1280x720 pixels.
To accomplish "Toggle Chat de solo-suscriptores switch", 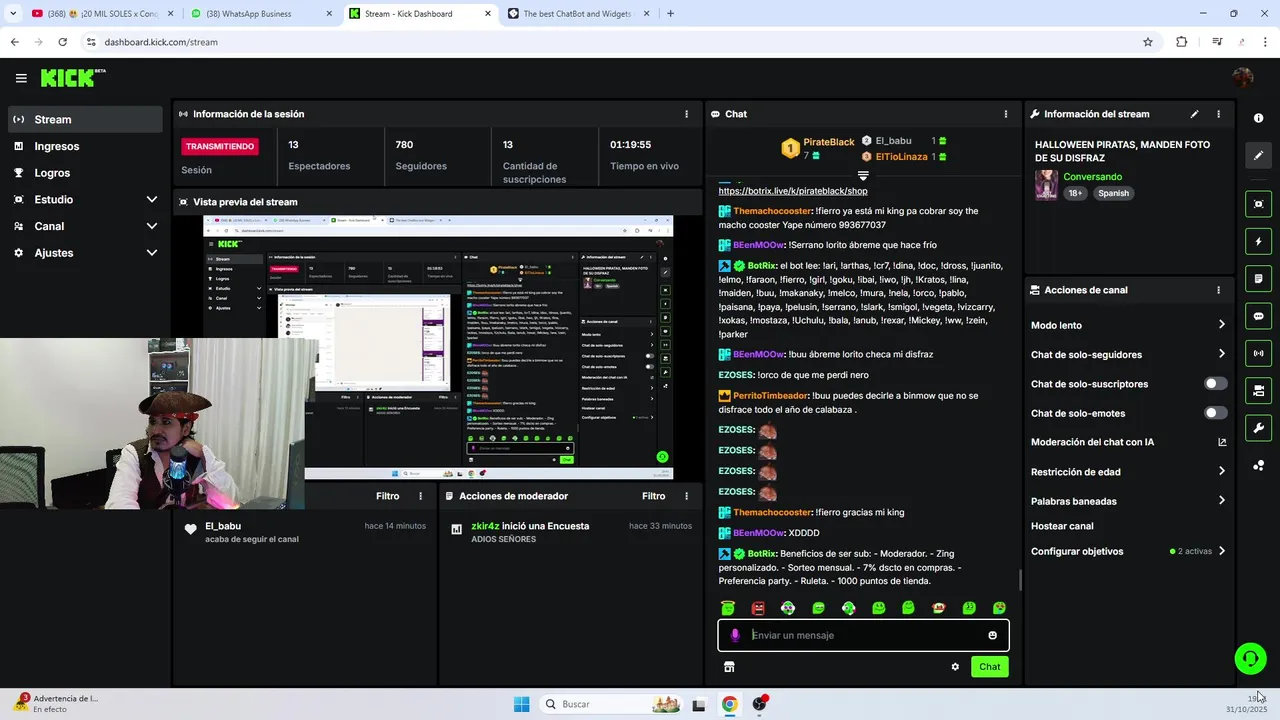I will 1215,384.
